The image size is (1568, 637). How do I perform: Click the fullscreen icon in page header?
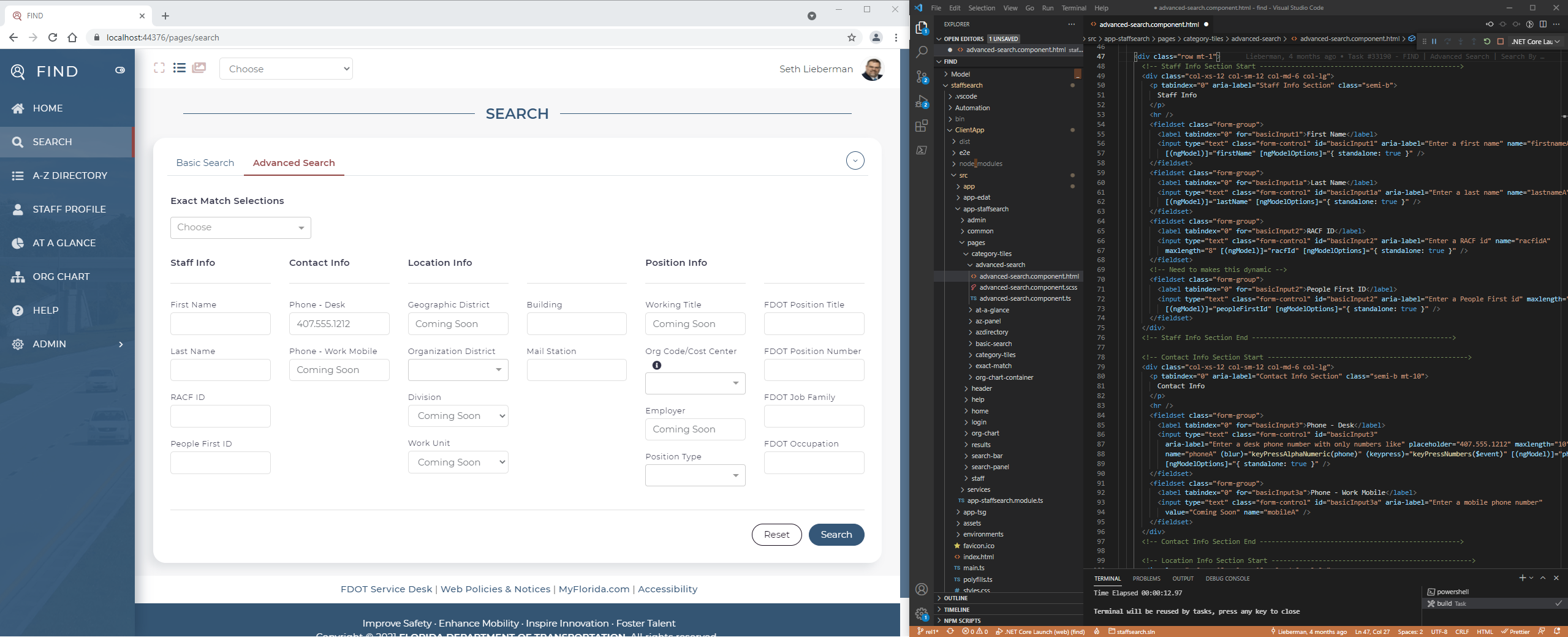(159, 68)
